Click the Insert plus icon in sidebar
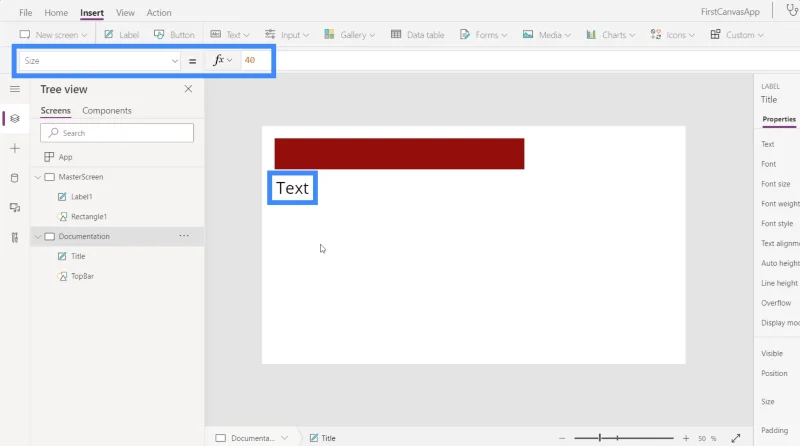 coord(15,148)
